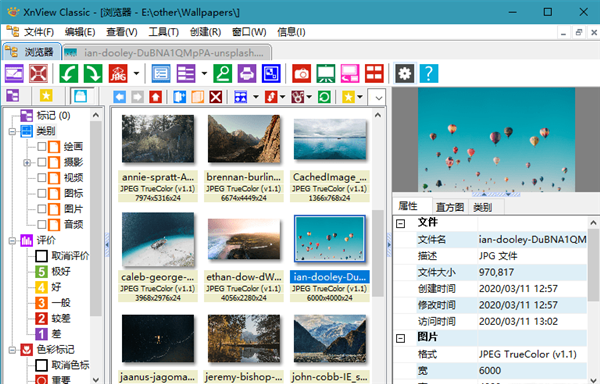Click the left panel collapse splitter arrow
600x384 pixels.
107,244
